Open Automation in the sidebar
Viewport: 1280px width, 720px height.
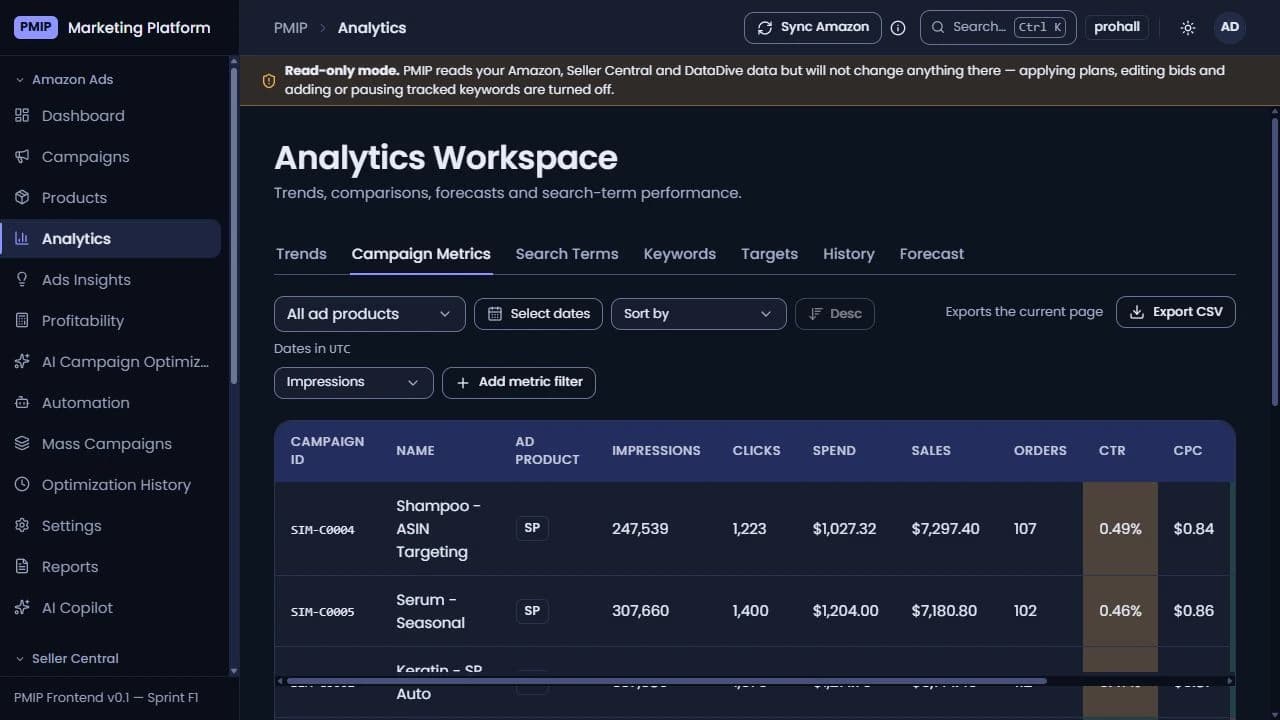pyautogui.click(x=110, y=403)
